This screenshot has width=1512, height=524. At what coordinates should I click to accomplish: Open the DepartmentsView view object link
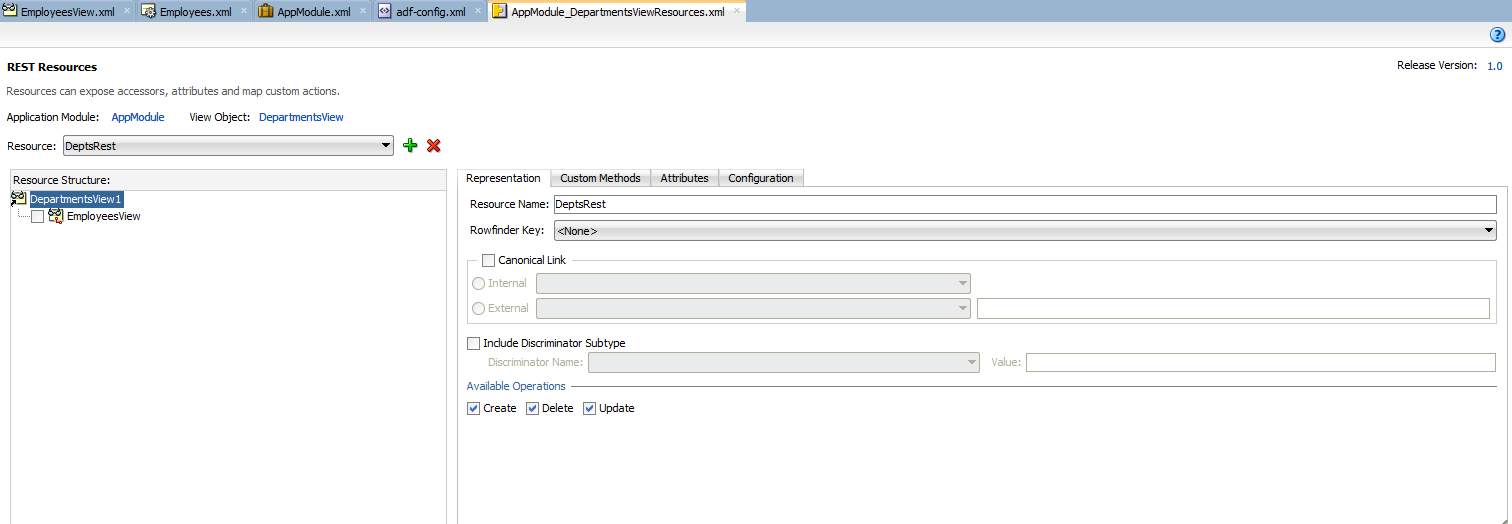[301, 117]
